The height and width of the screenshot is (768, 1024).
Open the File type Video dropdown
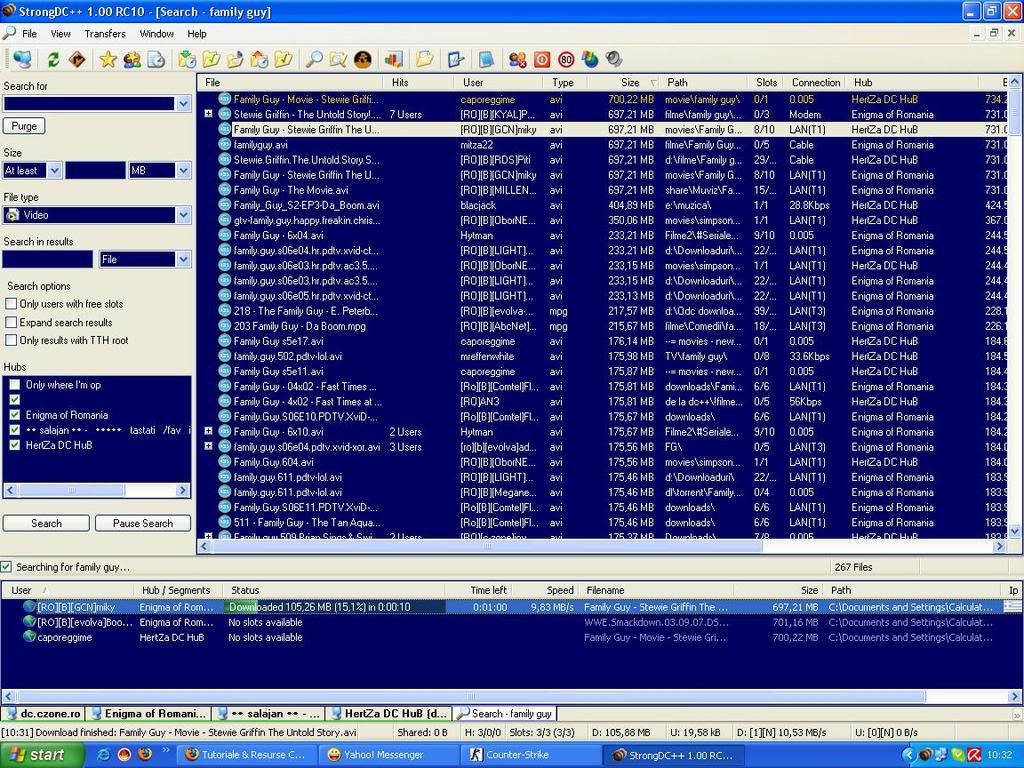click(x=184, y=215)
